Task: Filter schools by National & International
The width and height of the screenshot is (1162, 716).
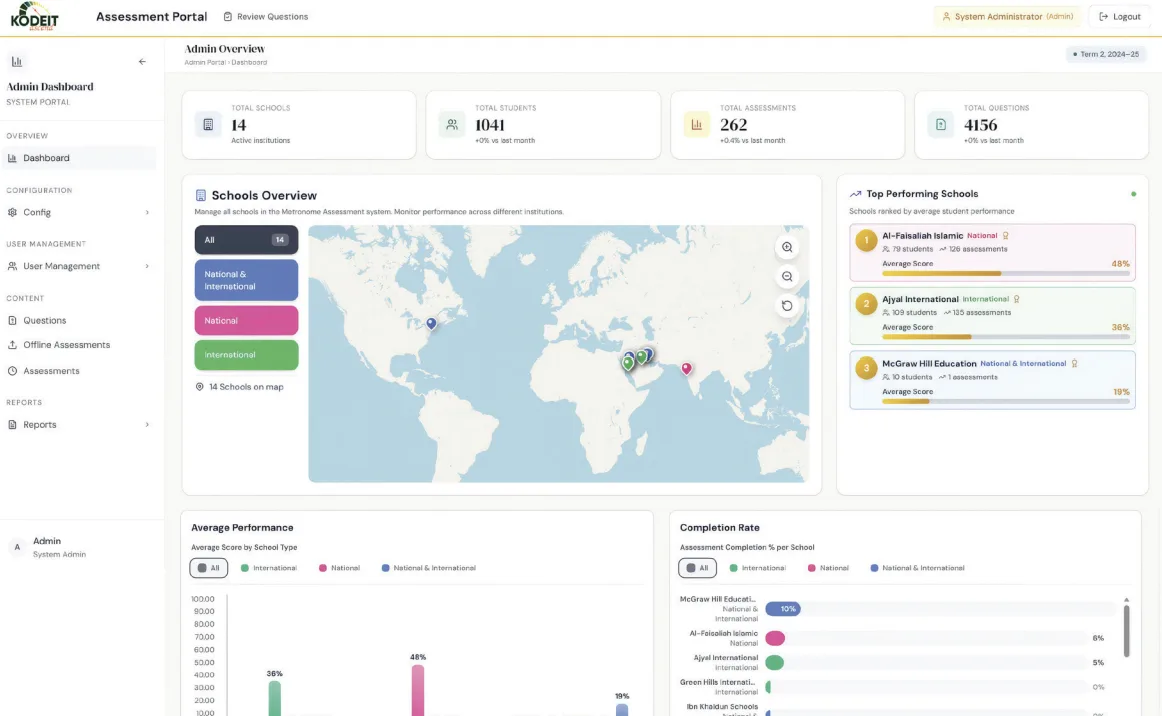Action: point(246,280)
